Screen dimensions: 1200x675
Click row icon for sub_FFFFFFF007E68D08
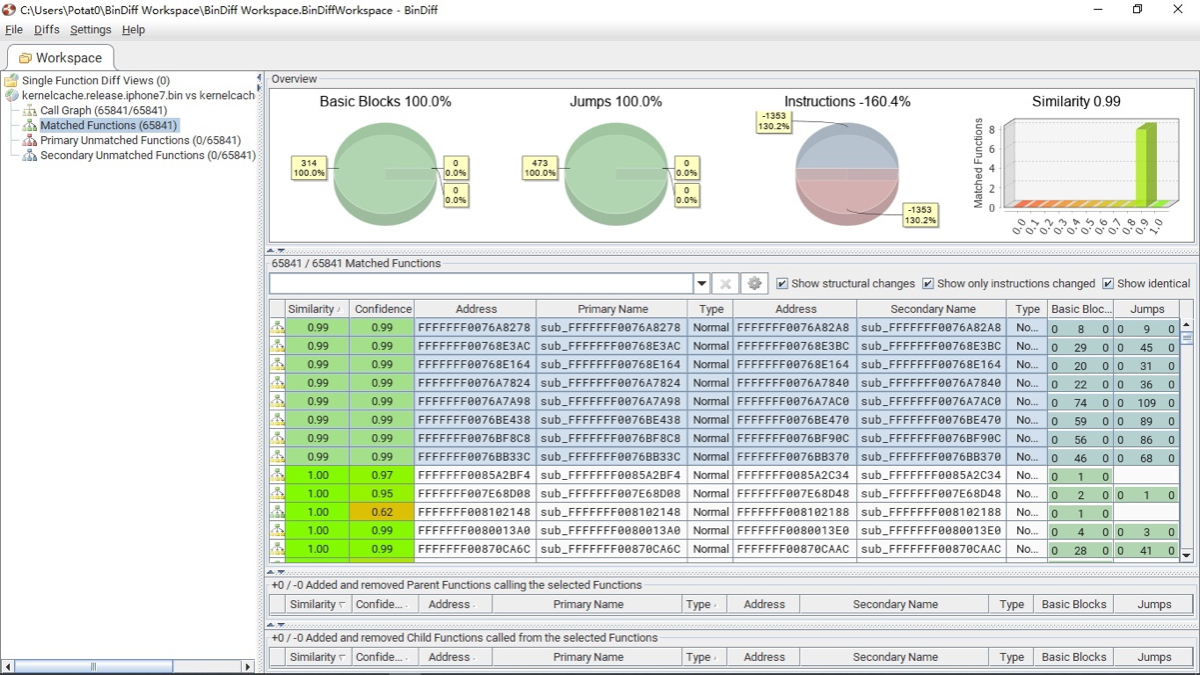(277, 494)
